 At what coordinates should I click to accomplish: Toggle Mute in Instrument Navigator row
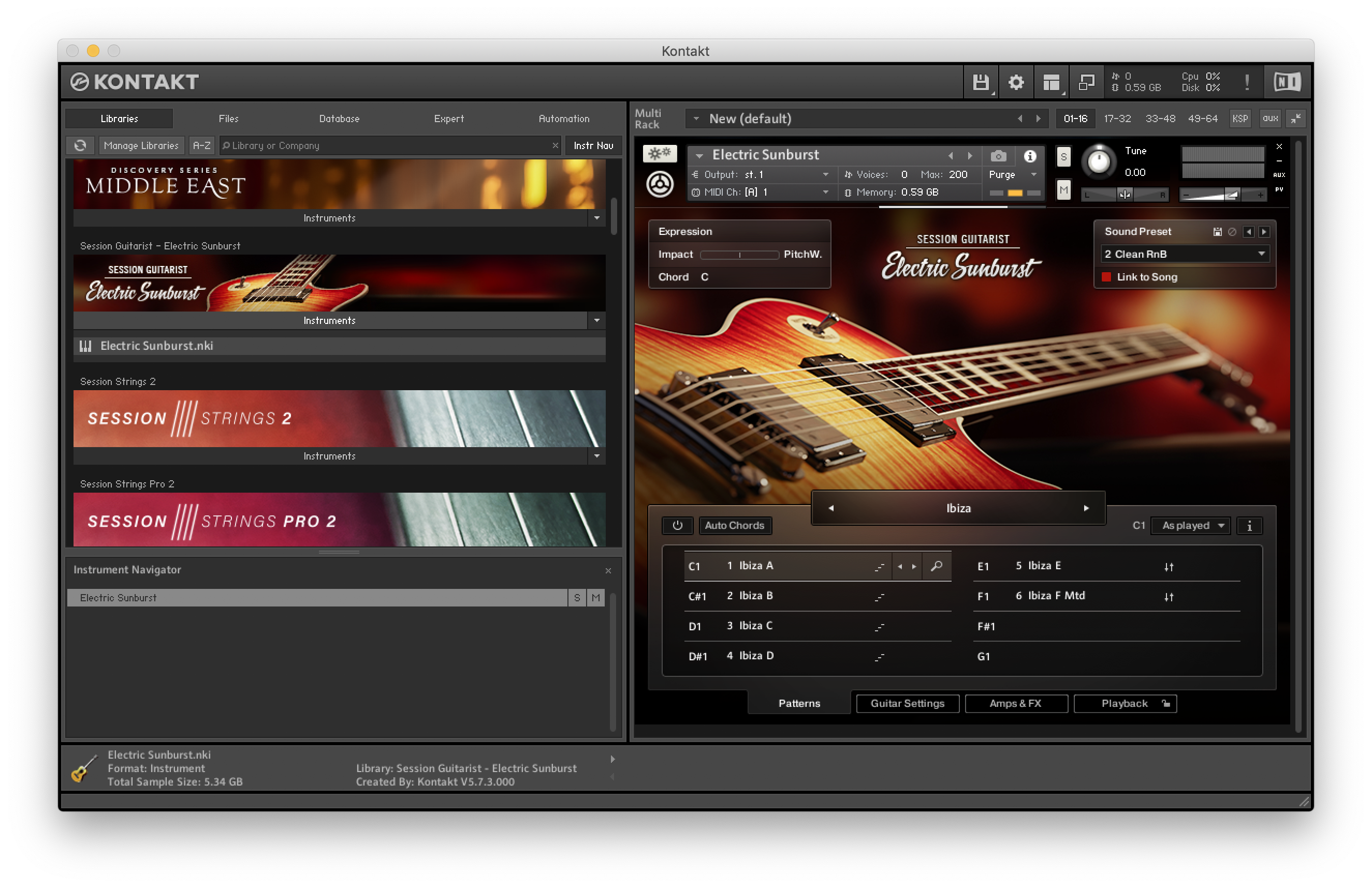tap(596, 598)
